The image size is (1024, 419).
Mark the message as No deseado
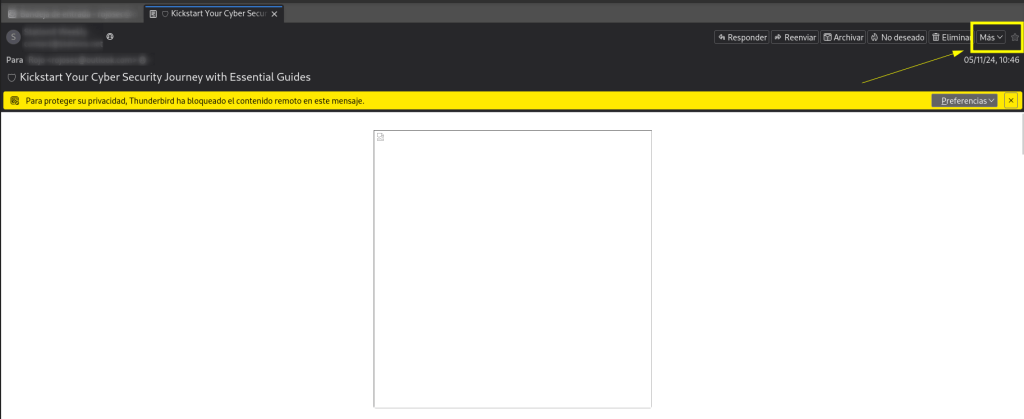pyautogui.click(x=897, y=37)
